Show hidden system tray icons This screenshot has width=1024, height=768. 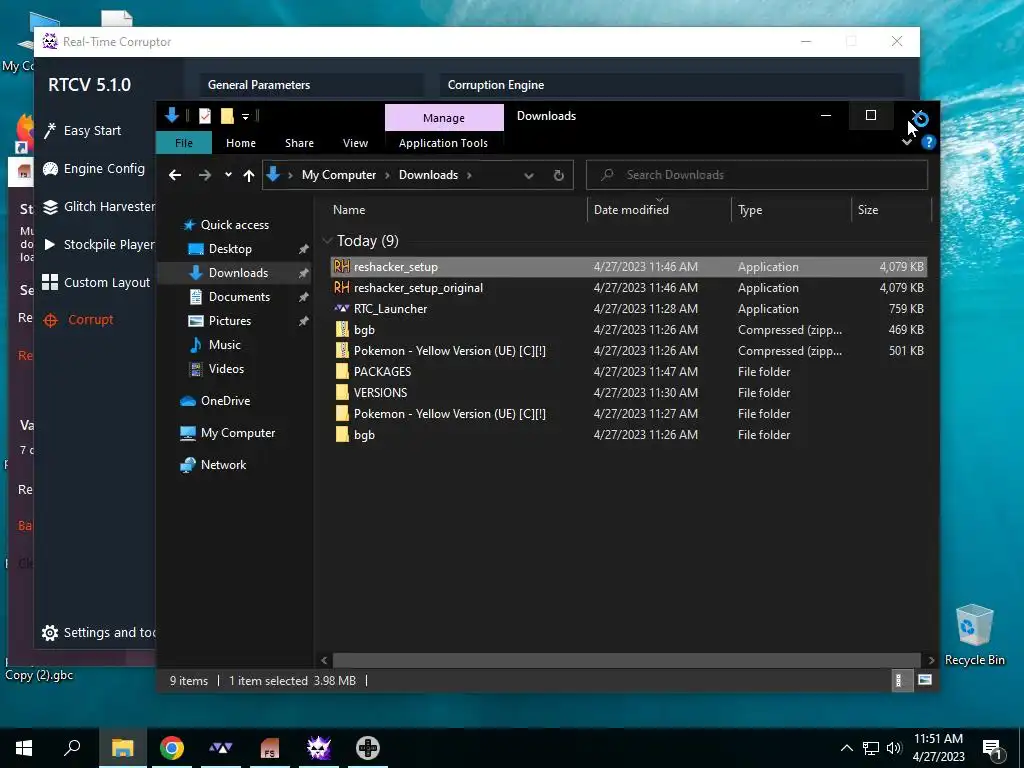point(846,748)
